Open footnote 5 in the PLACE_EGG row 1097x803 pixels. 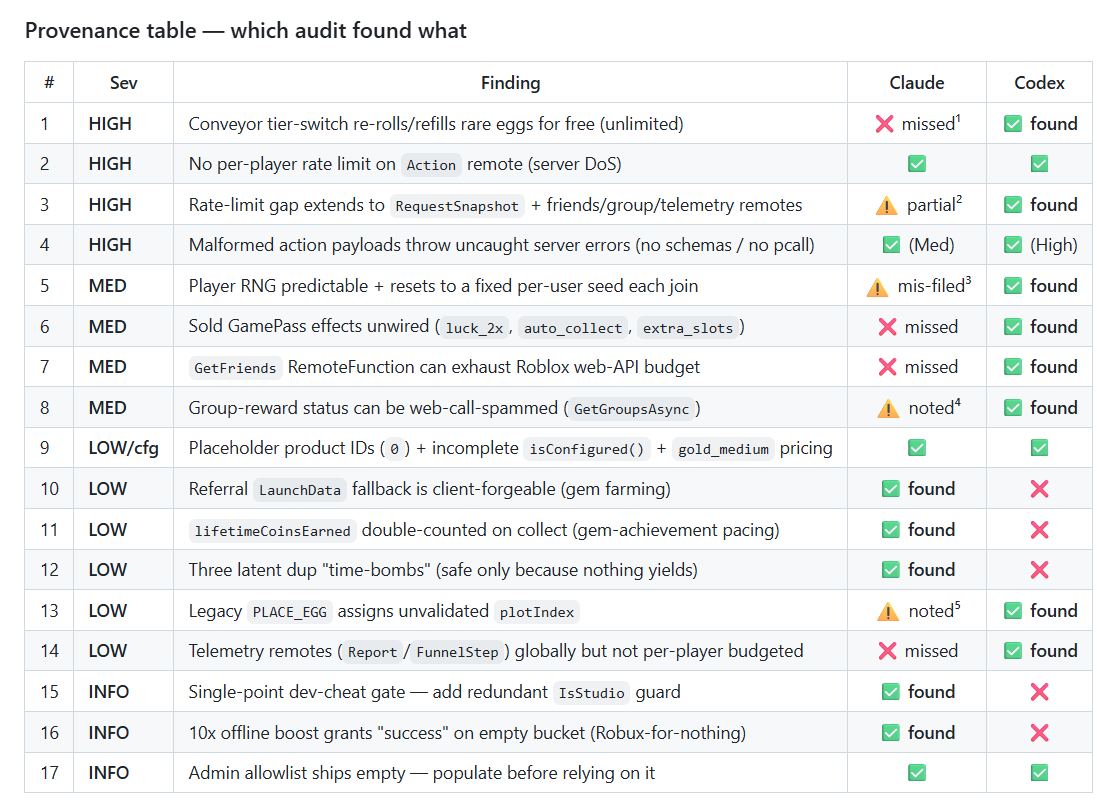958,605
